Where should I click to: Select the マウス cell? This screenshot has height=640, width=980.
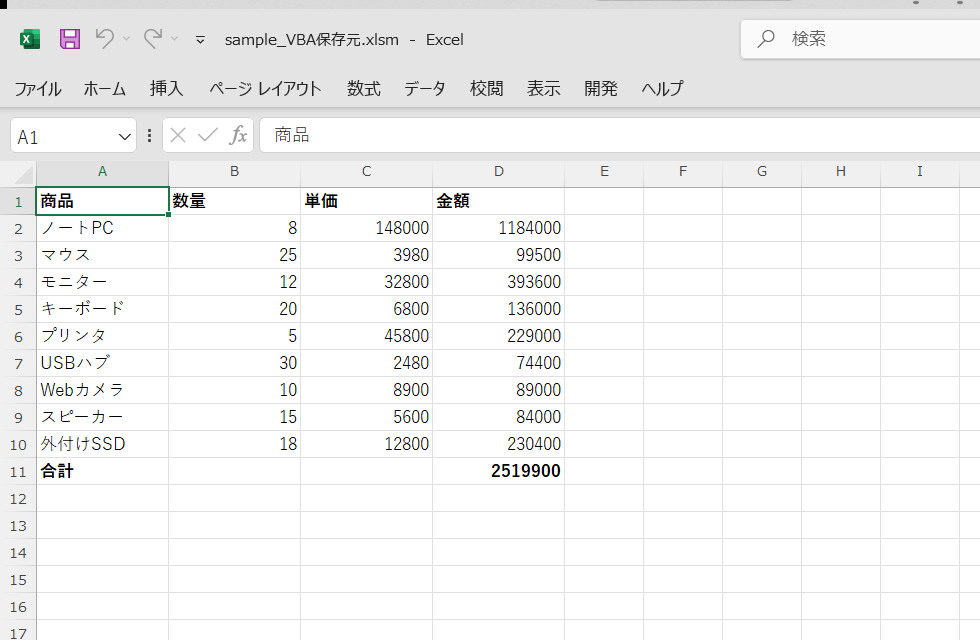click(102, 255)
